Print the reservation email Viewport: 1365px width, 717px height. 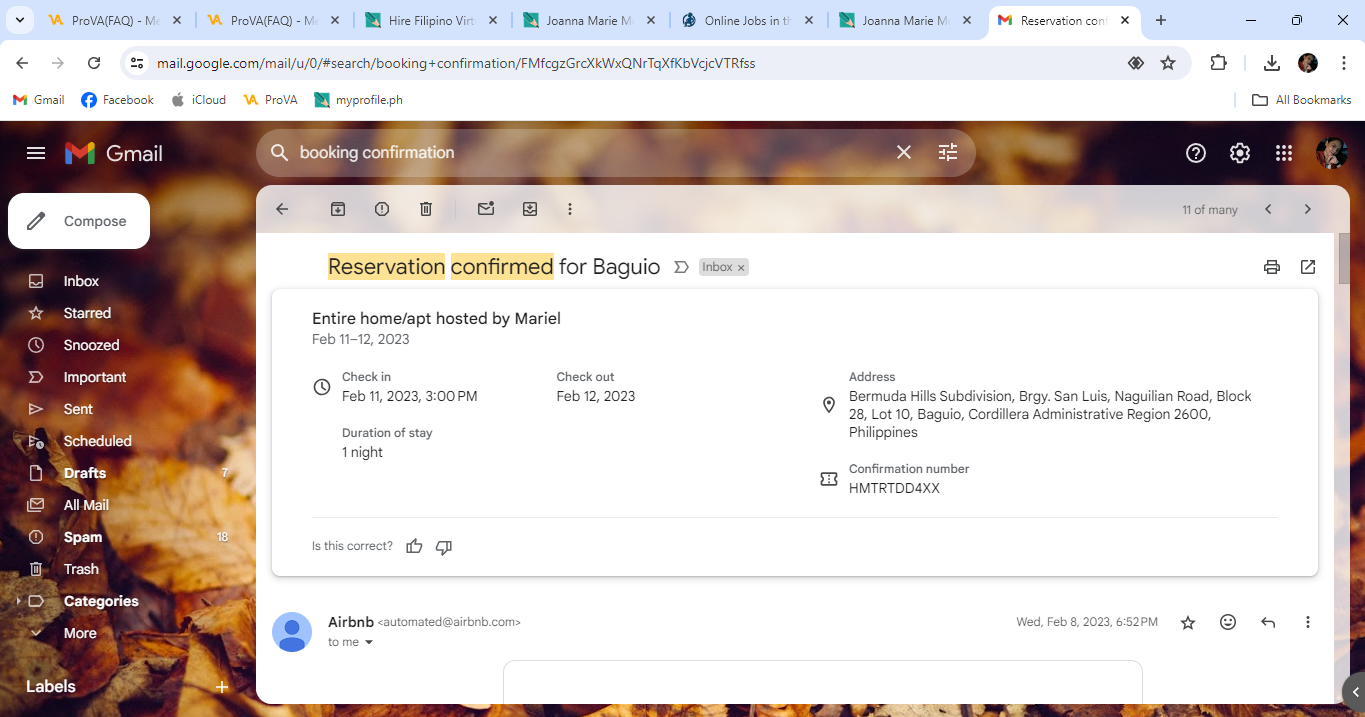[1272, 267]
